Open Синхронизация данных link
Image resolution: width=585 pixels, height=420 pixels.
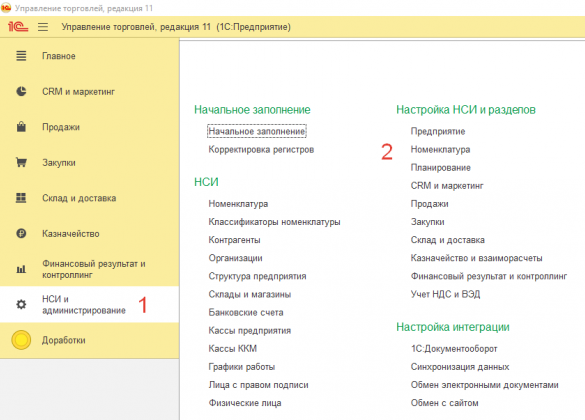click(x=460, y=367)
